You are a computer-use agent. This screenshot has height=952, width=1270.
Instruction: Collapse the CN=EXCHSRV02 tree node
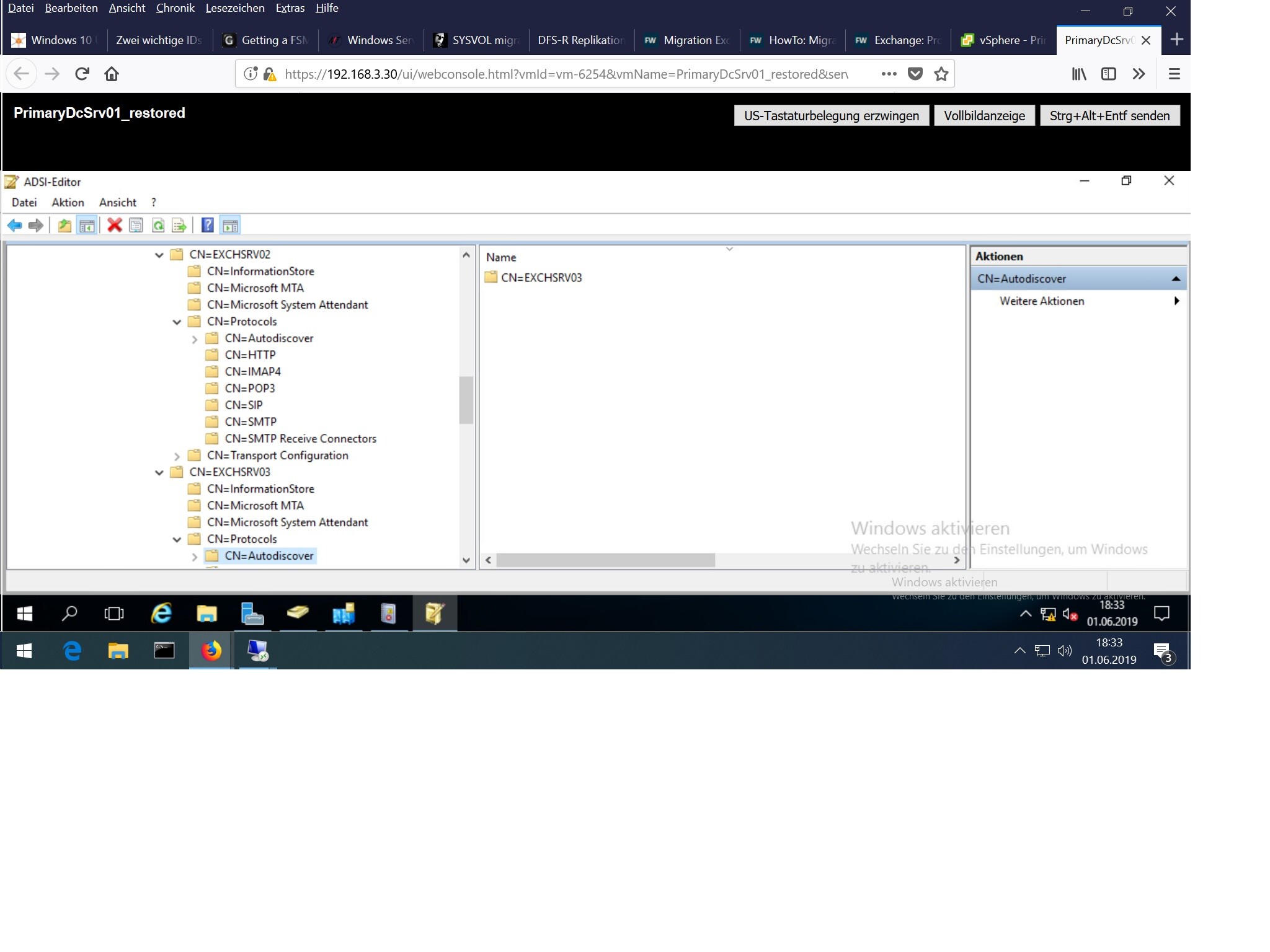[159, 255]
